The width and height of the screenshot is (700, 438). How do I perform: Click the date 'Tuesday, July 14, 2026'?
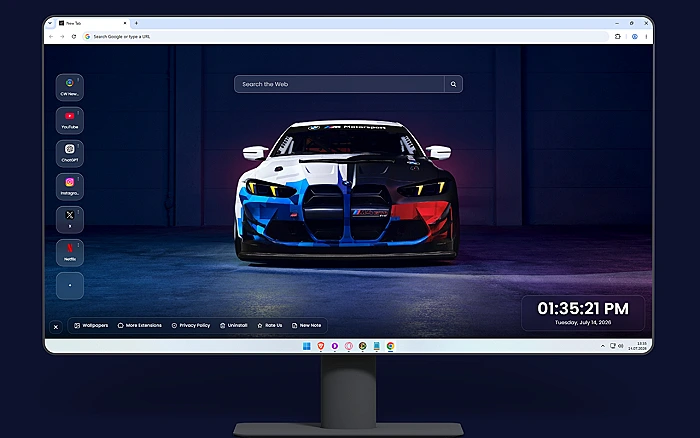583,322
